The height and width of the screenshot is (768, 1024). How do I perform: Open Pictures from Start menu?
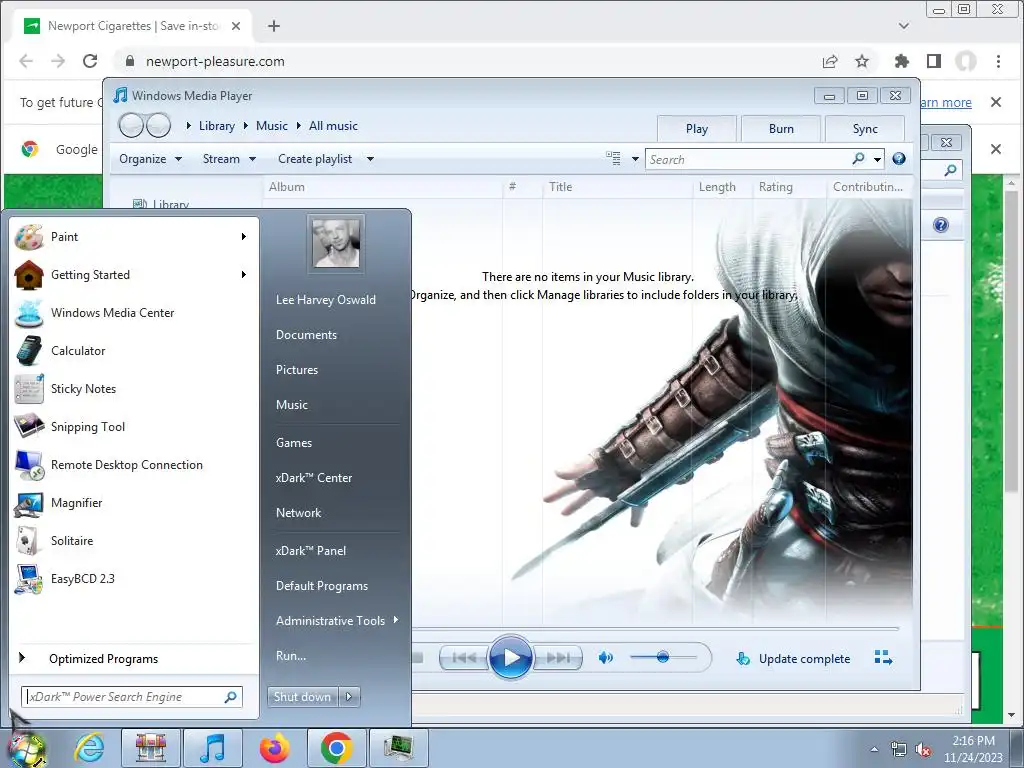296,370
